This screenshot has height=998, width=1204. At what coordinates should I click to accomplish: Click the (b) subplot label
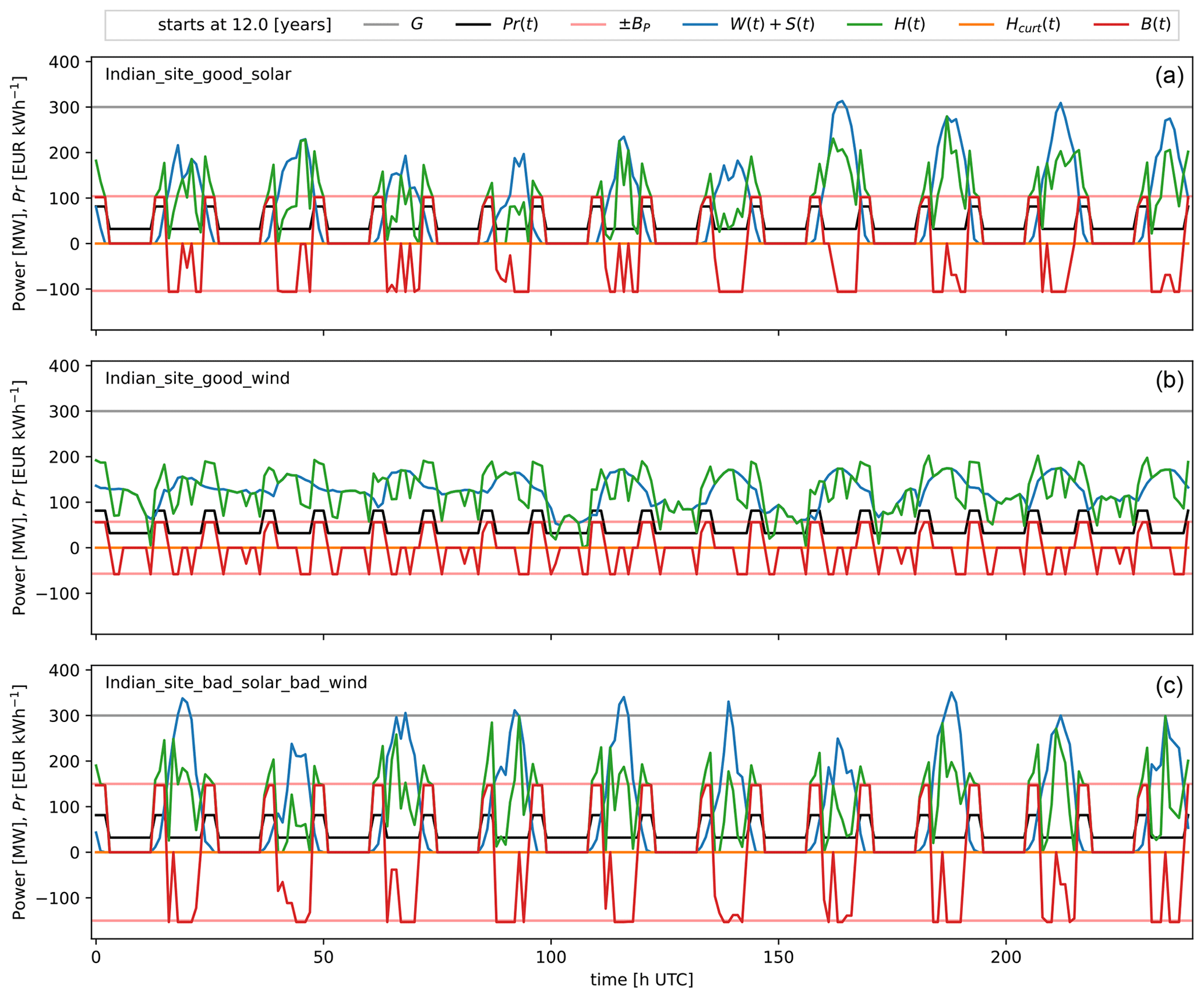click(x=1169, y=380)
